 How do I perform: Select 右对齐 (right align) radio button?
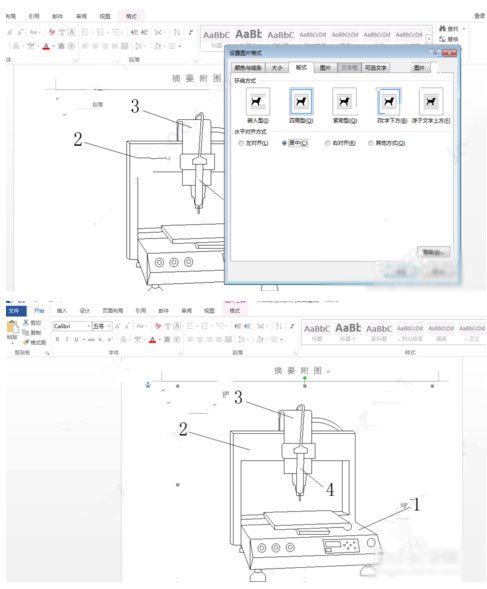coord(327,143)
